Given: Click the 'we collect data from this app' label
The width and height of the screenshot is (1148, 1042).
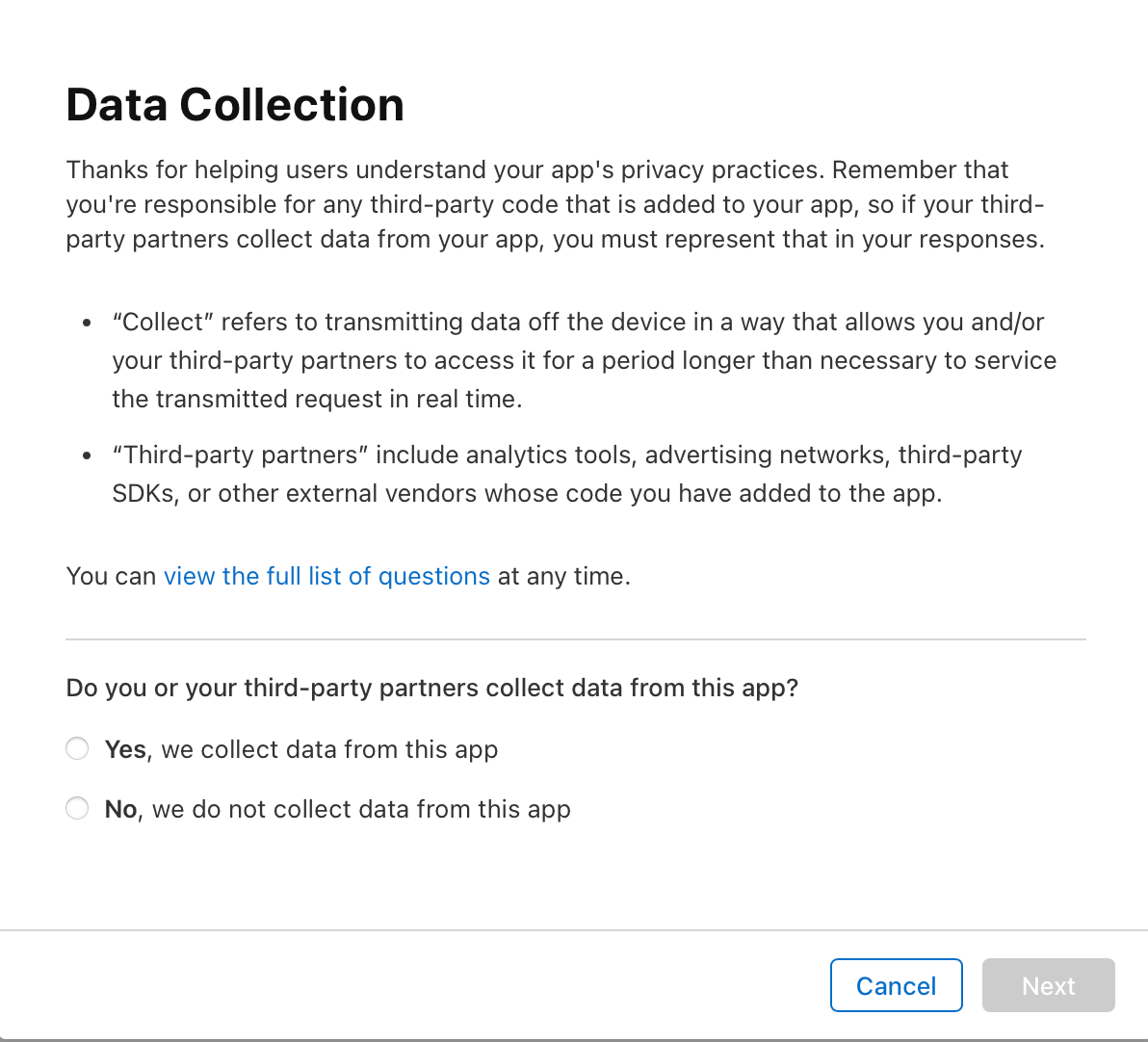Looking at the screenshot, I should coord(329,749).
